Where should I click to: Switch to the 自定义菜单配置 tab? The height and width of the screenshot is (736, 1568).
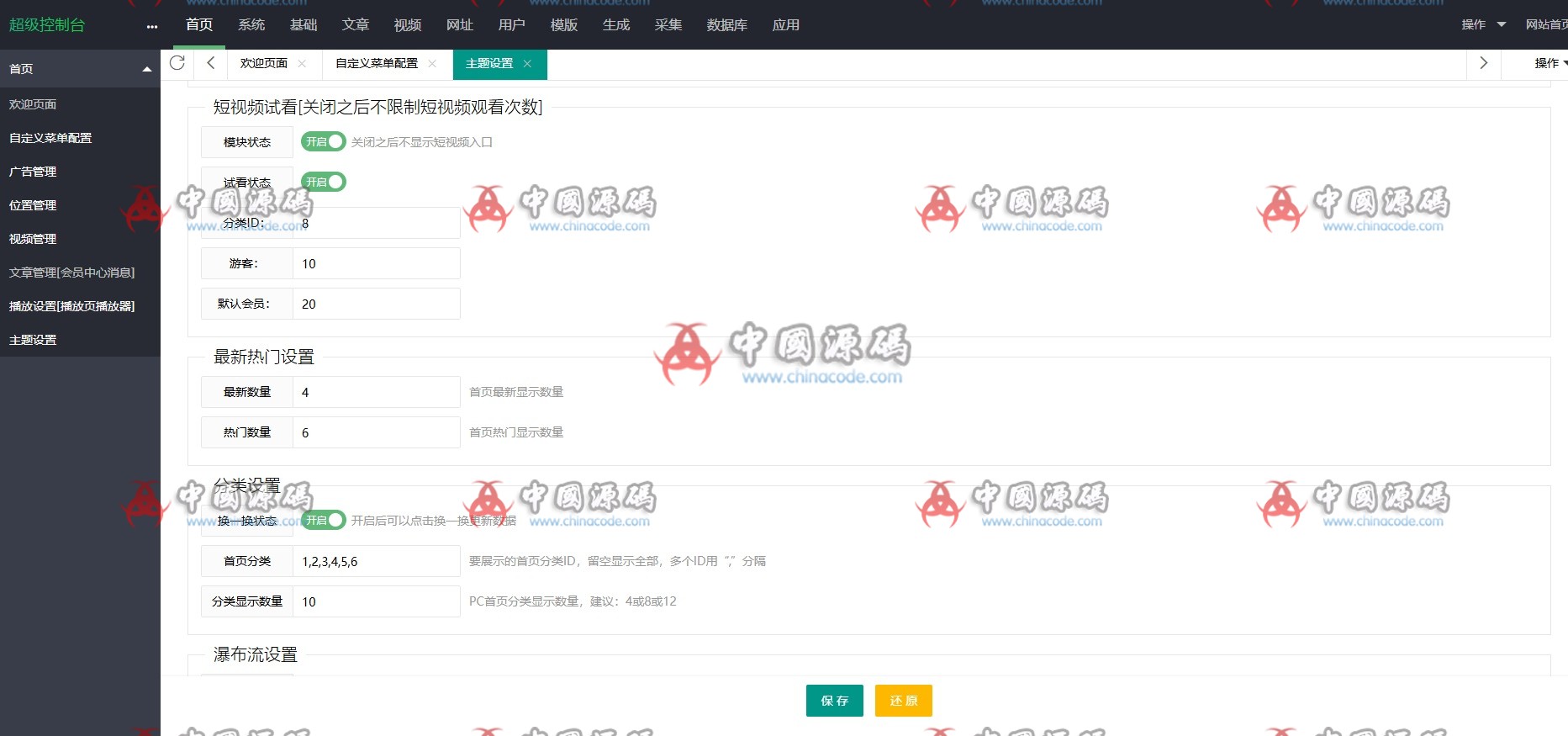coord(377,63)
